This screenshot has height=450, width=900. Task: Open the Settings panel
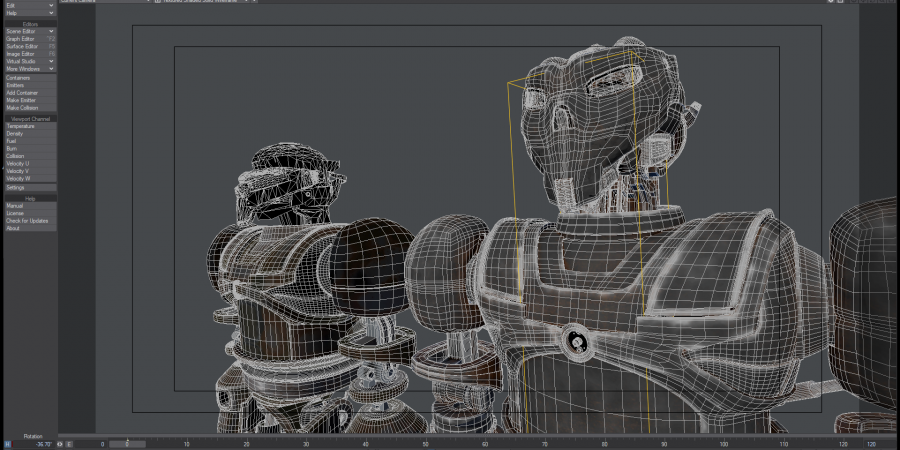point(30,187)
